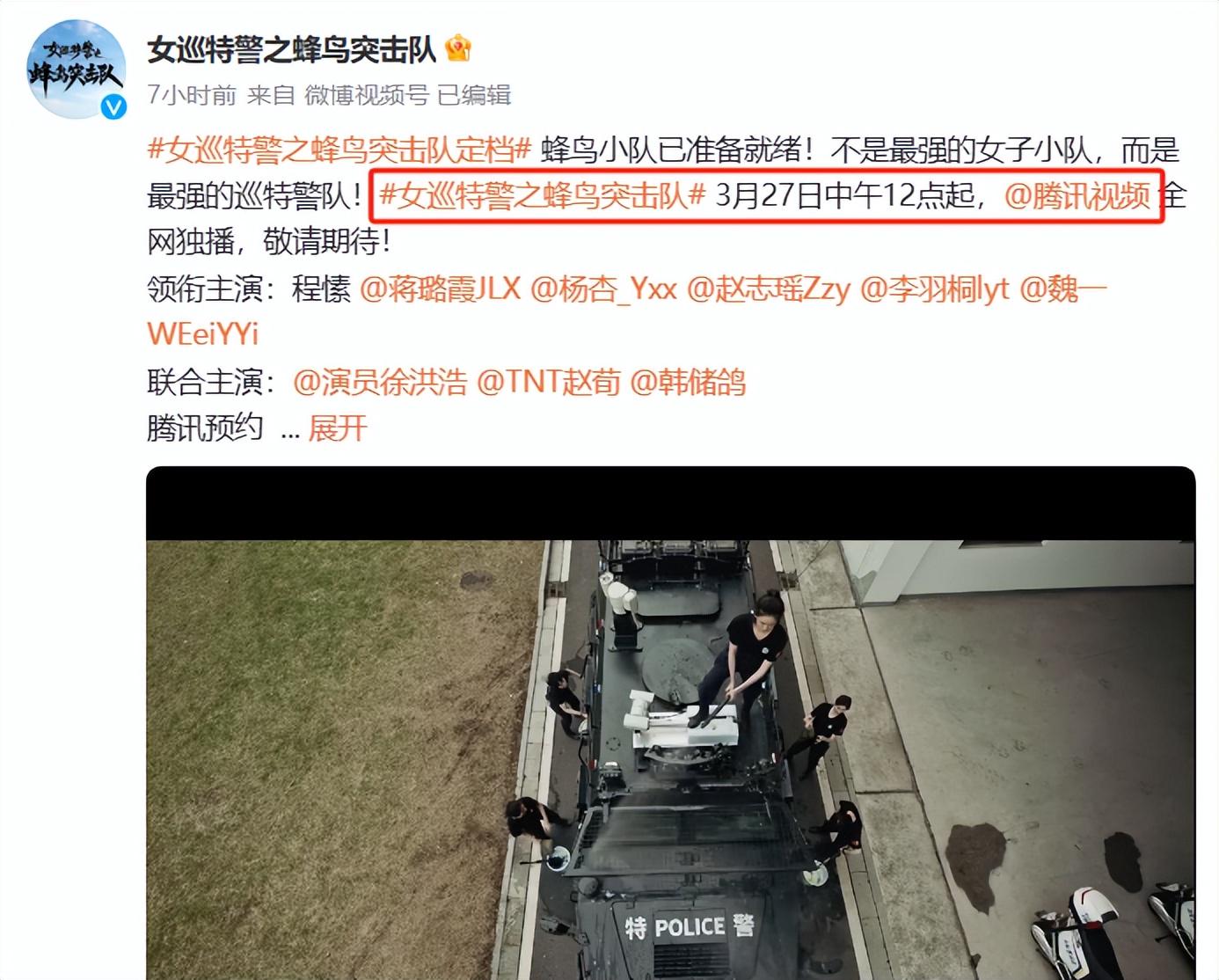
Task: Play the police vehicle video thumbnail
Action: [670, 723]
